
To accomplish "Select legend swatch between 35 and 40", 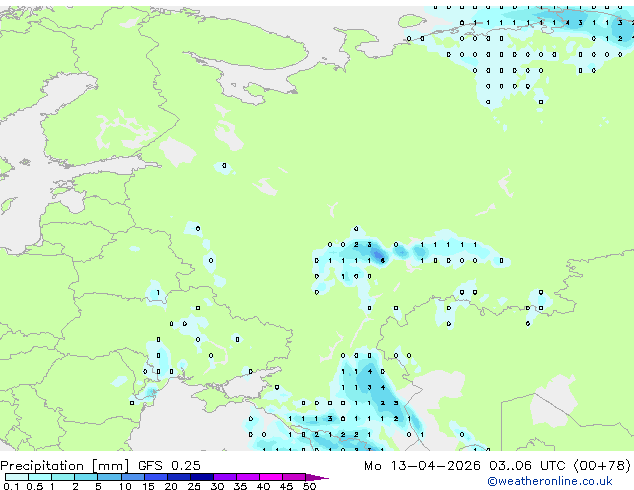I will tap(247, 477).
